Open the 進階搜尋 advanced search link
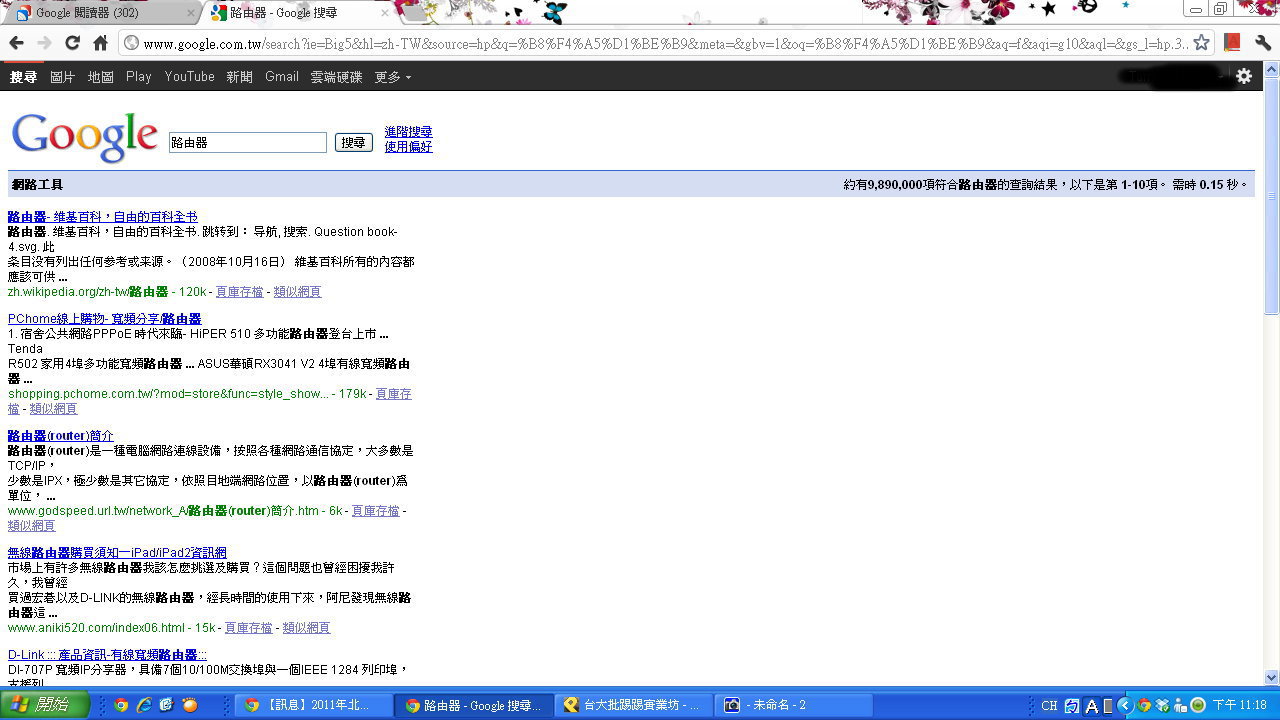1280x720 pixels. coord(408,132)
